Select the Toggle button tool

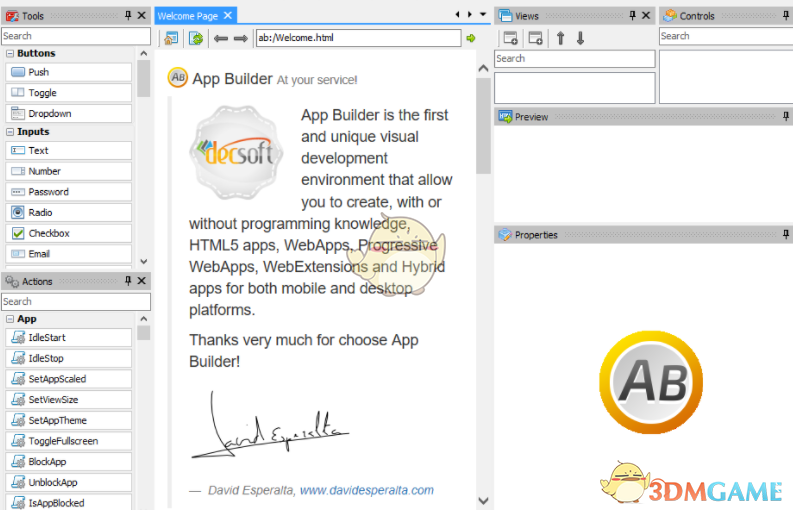[69, 93]
